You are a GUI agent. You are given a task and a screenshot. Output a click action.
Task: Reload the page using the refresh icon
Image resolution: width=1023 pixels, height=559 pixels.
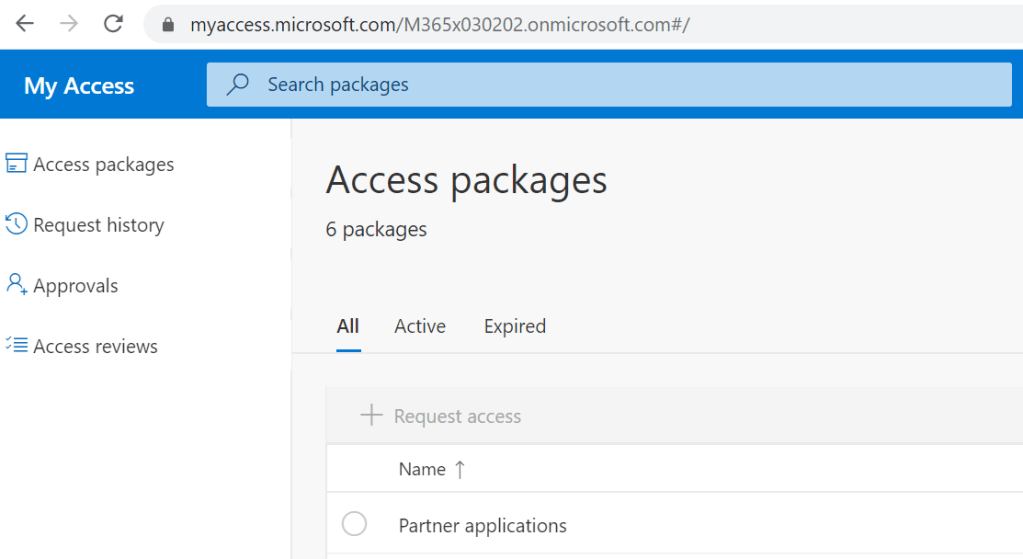(x=114, y=24)
